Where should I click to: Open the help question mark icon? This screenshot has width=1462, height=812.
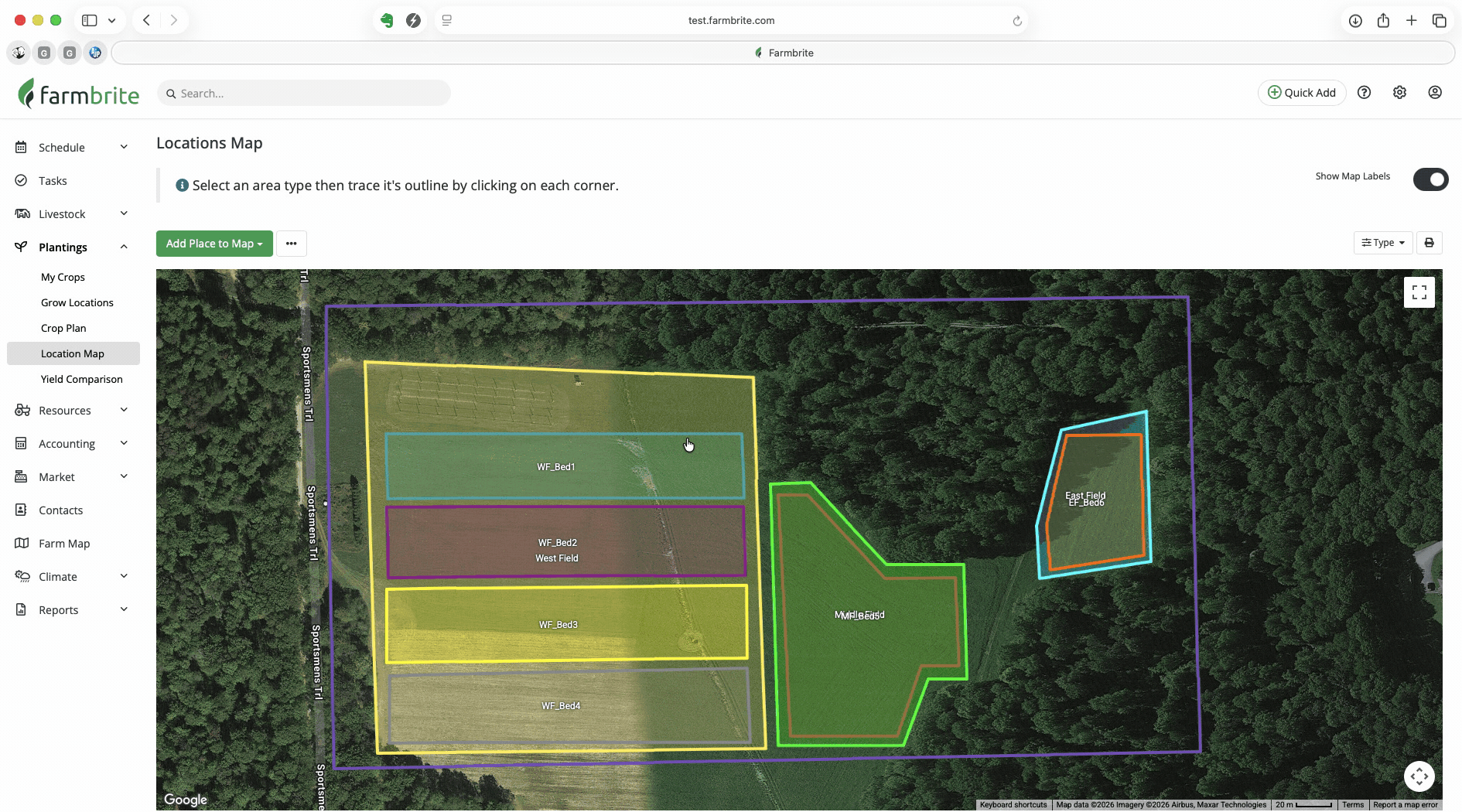coord(1365,93)
